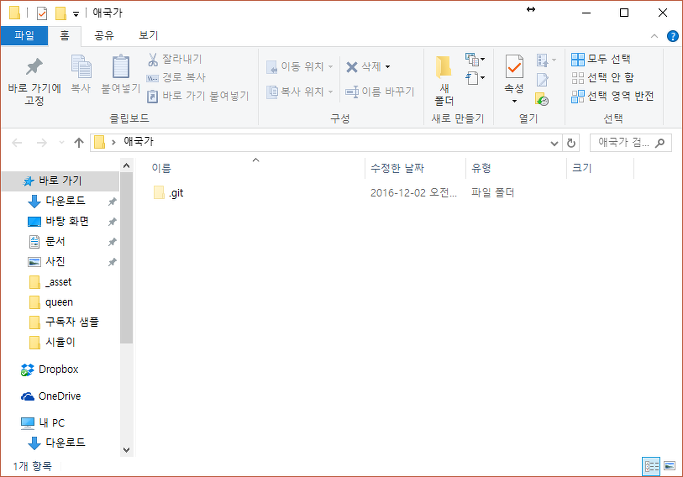Switch to the 보기 (View) tab
The image size is (683, 477).
coord(148,36)
